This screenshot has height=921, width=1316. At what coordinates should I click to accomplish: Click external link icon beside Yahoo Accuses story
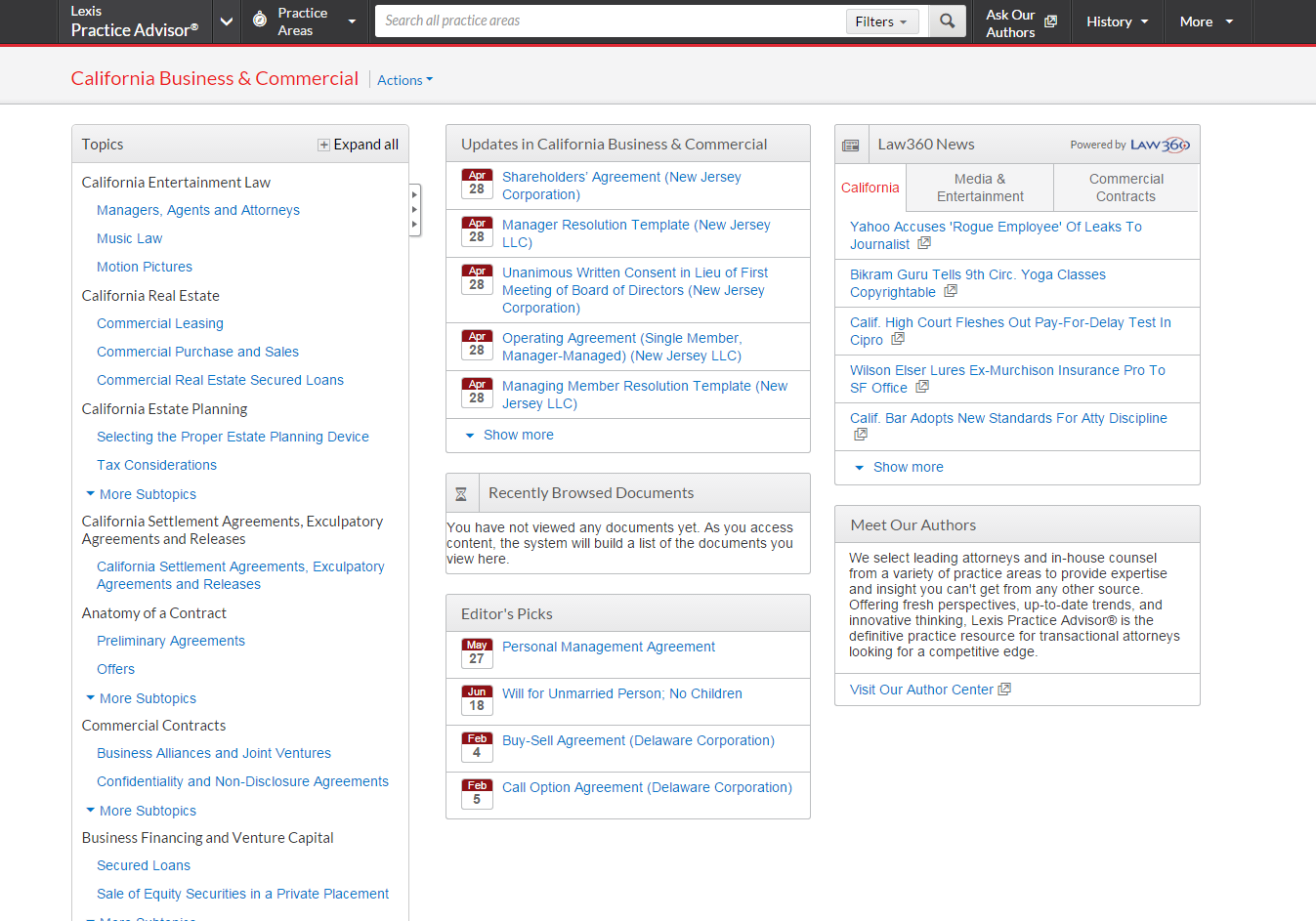pos(924,243)
